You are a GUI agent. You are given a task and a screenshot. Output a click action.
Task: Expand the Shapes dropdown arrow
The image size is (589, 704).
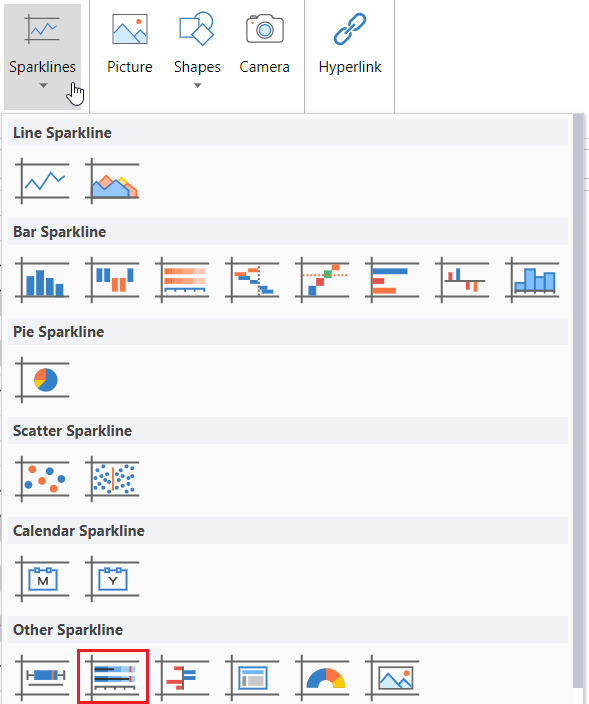click(198, 85)
